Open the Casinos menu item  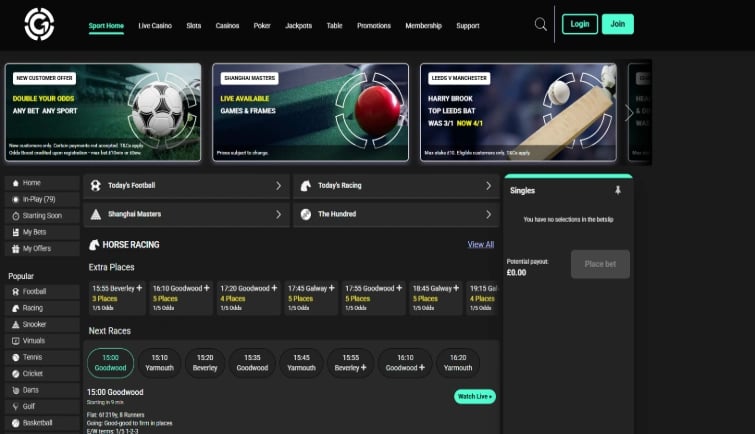coord(227,26)
